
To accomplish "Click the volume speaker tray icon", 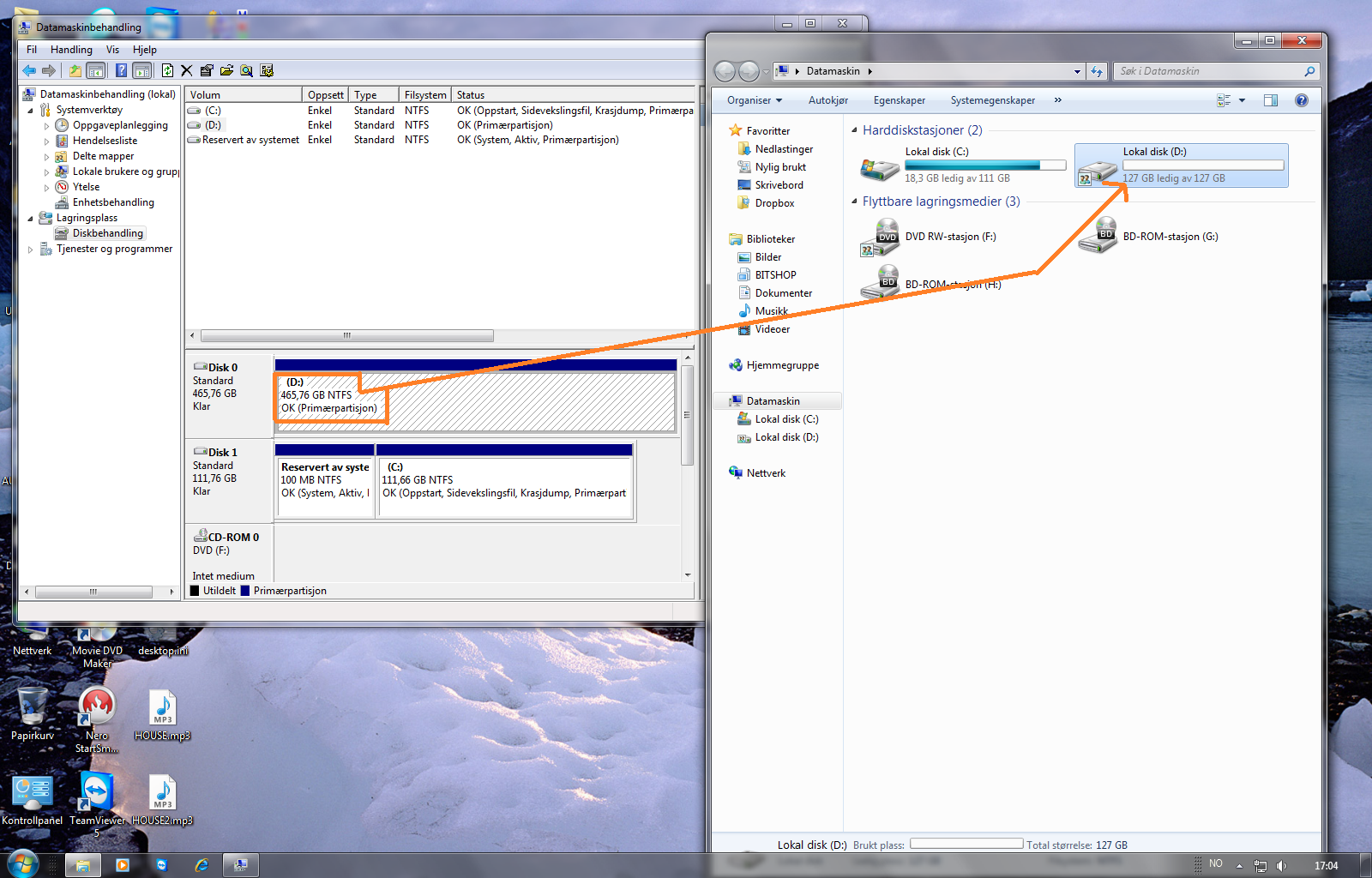I will pyautogui.click(x=1281, y=865).
